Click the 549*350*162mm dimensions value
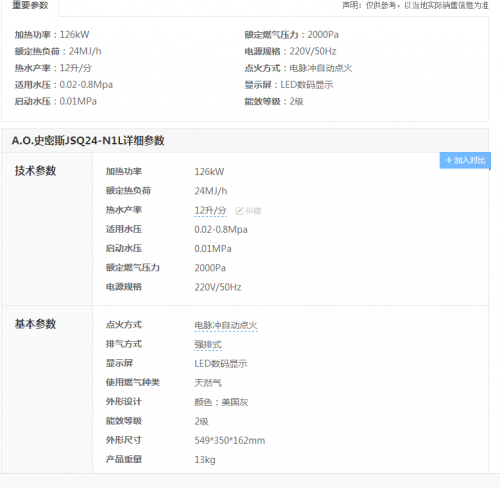Screen dimensions: 500x488 click(230, 440)
